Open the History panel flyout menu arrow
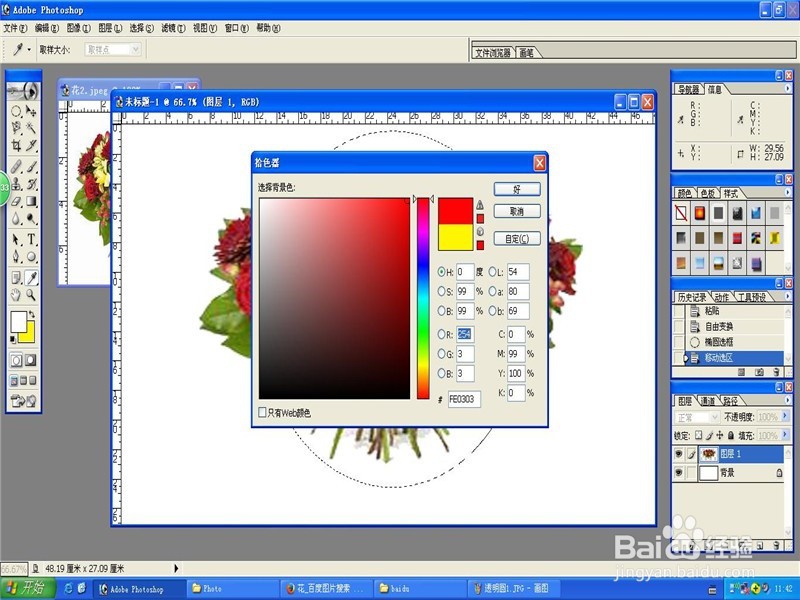This screenshot has width=800, height=600. click(788, 296)
